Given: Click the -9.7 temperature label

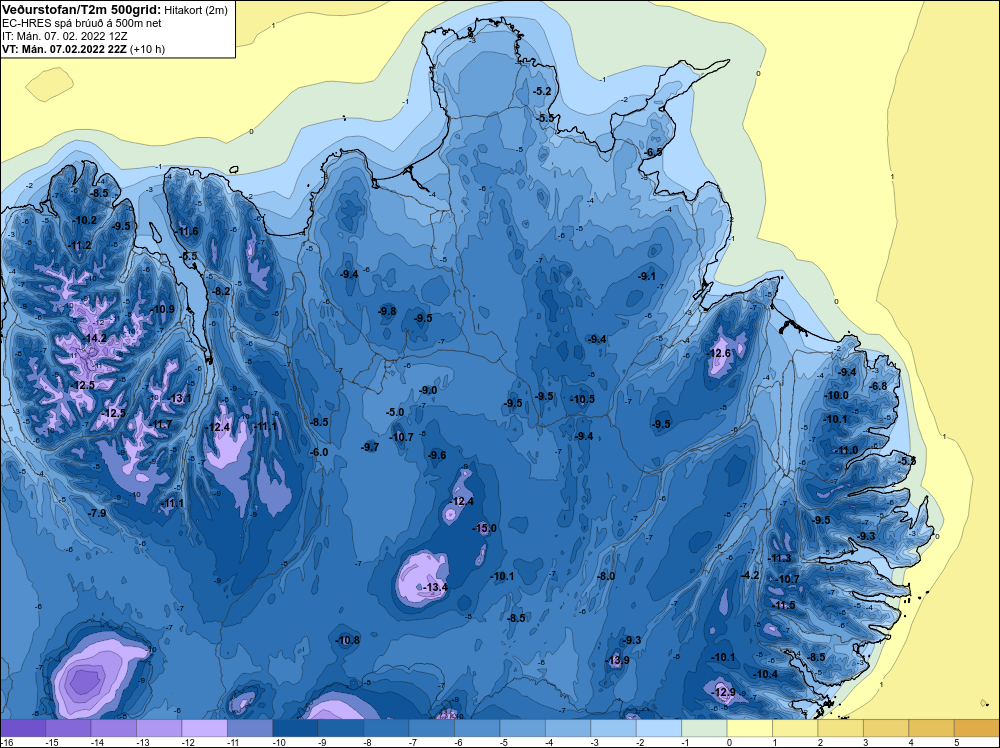Looking at the screenshot, I should (x=370, y=447).
